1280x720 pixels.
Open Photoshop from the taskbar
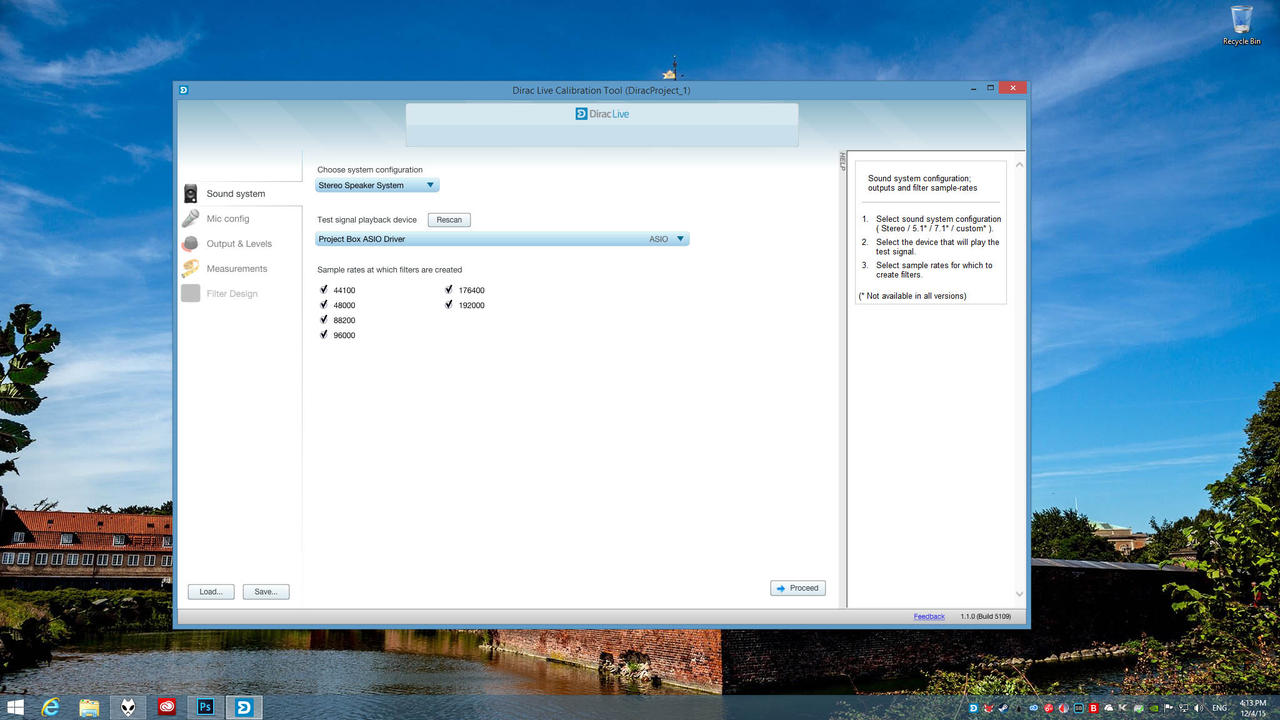click(205, 707)
